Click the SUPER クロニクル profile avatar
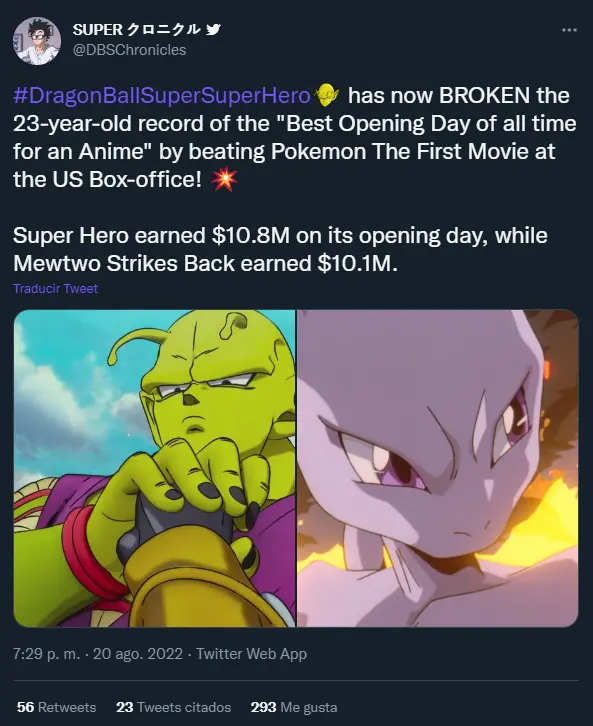This screenshot has height=726, width=593. [37, 41]
